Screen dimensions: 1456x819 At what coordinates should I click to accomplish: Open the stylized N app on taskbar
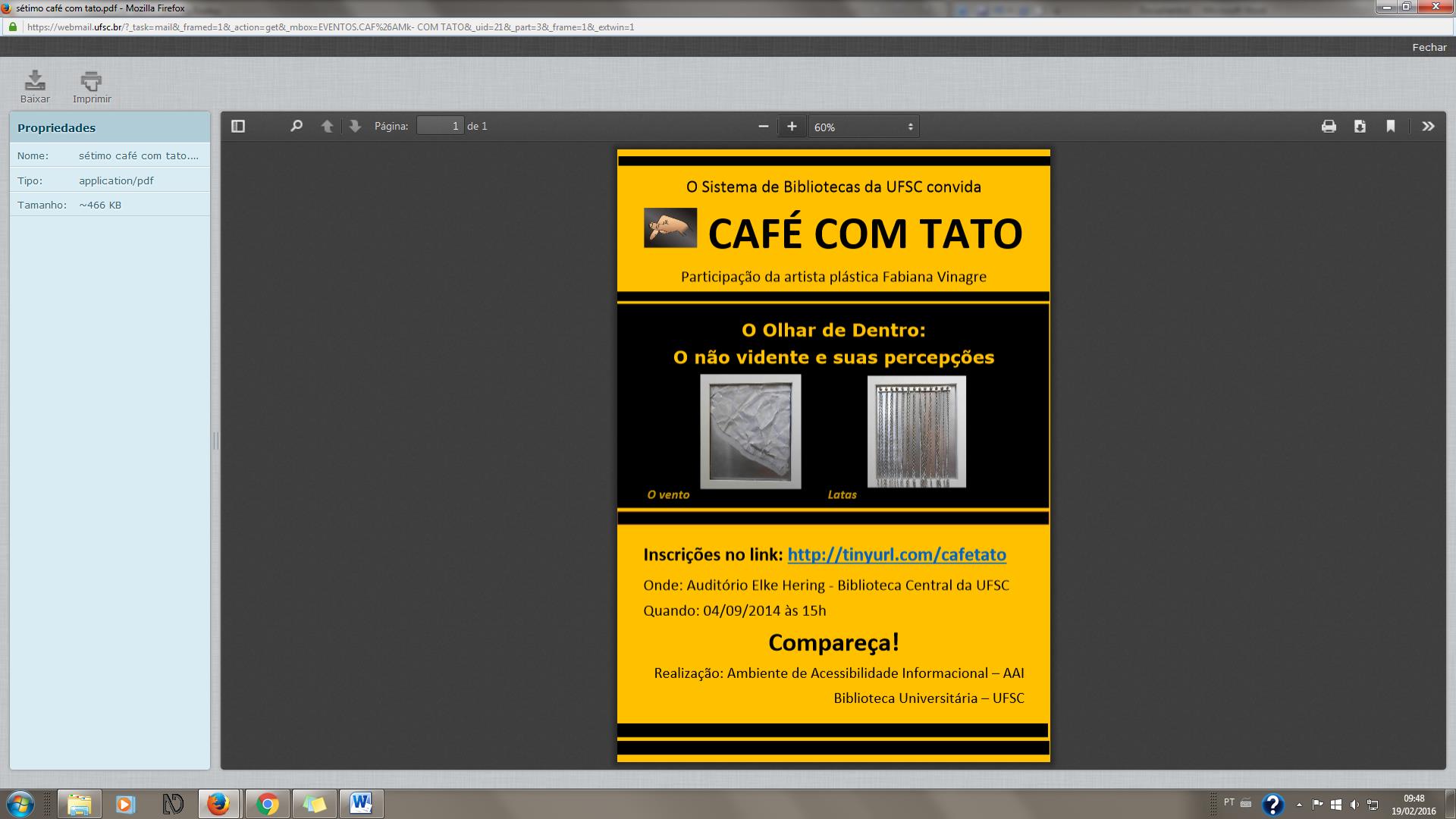tap(173, 804)
